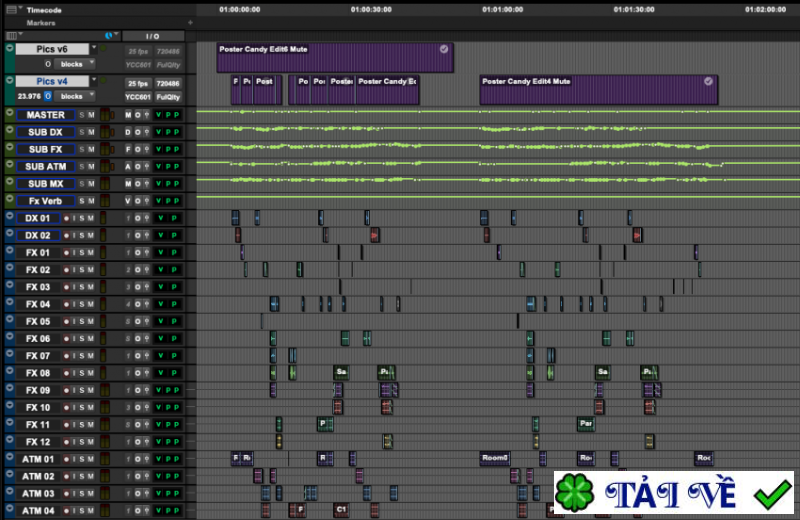Select the Poster Candy Edit4 Mute clip
This screenshot has height=520, width=800.
click(x=598, y=89)
